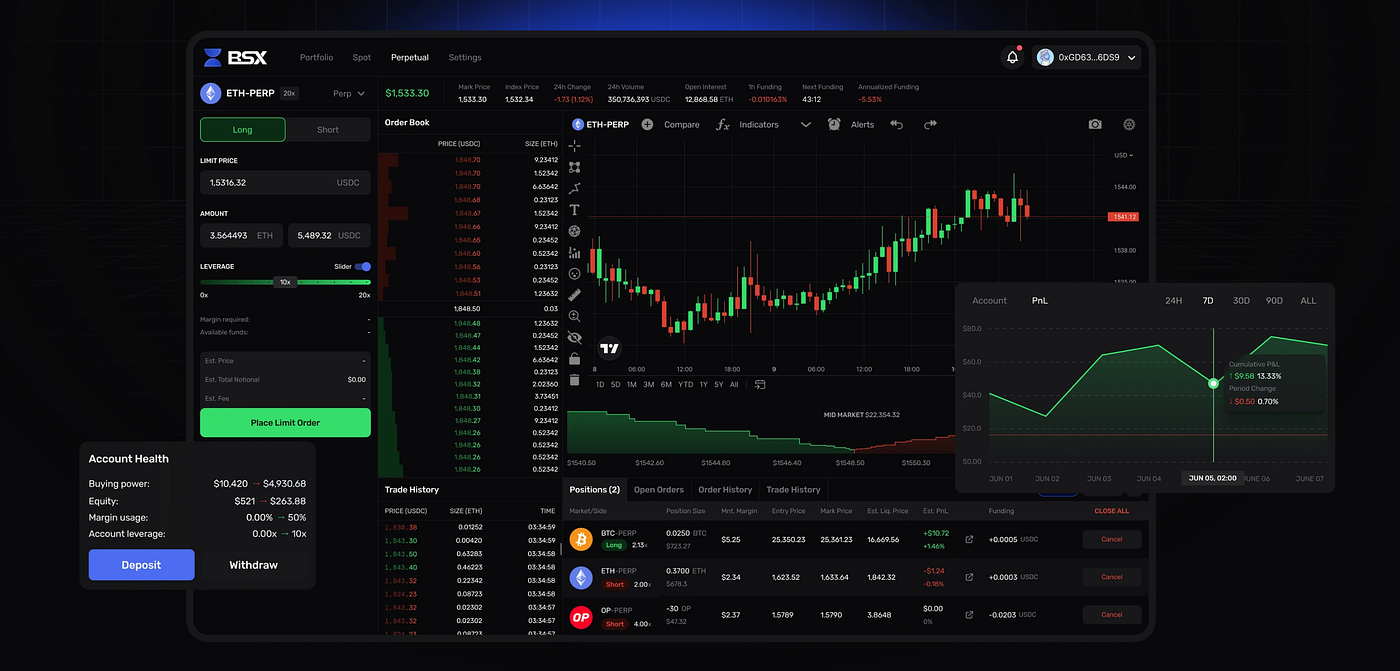The height and width of the screenshot is (671, 1400).
Task: Select the Long side toggle
Action: (x=243, y=129)
